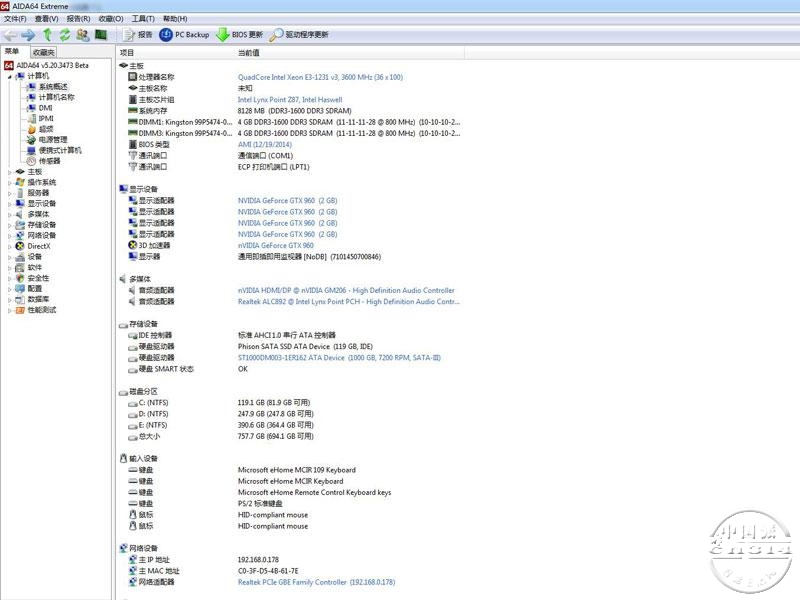The width and height of the screenshot is (800, 600).
Task: Switch to the 收藏夹 tab
Action: click(43, 52)
